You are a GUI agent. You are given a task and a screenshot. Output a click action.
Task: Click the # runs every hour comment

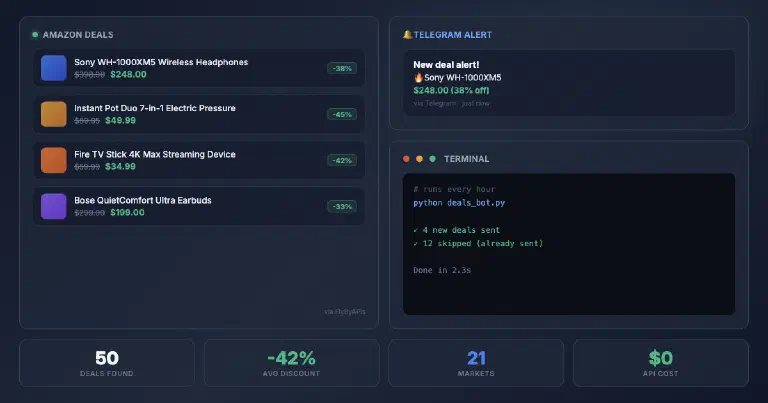coord(454,189)
